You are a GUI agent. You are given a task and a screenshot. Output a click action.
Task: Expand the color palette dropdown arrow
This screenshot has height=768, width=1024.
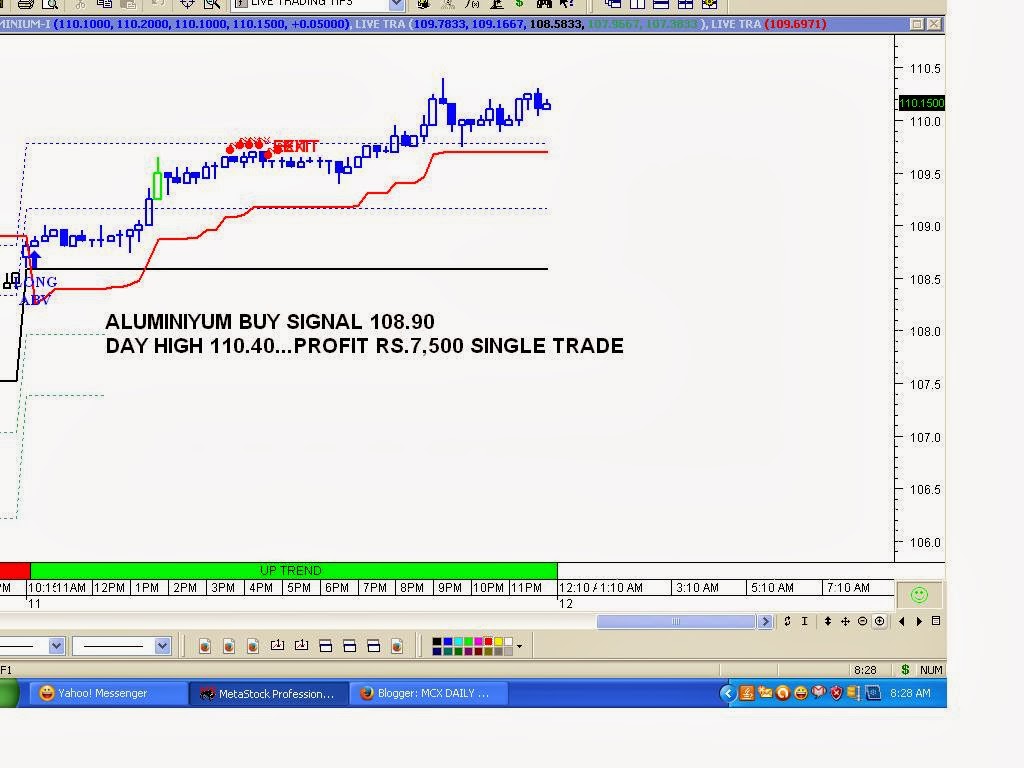pyautogui.click(x=519, y=646)
